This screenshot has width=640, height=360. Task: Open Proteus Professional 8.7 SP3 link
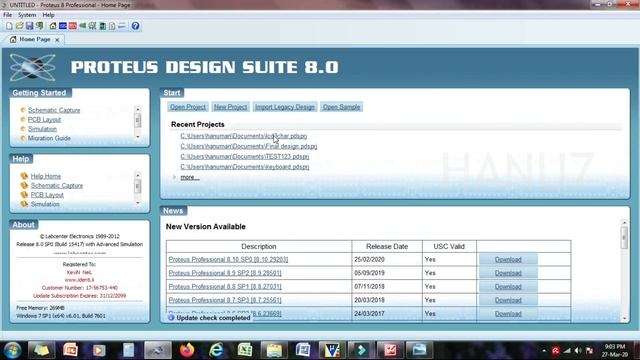225,300
